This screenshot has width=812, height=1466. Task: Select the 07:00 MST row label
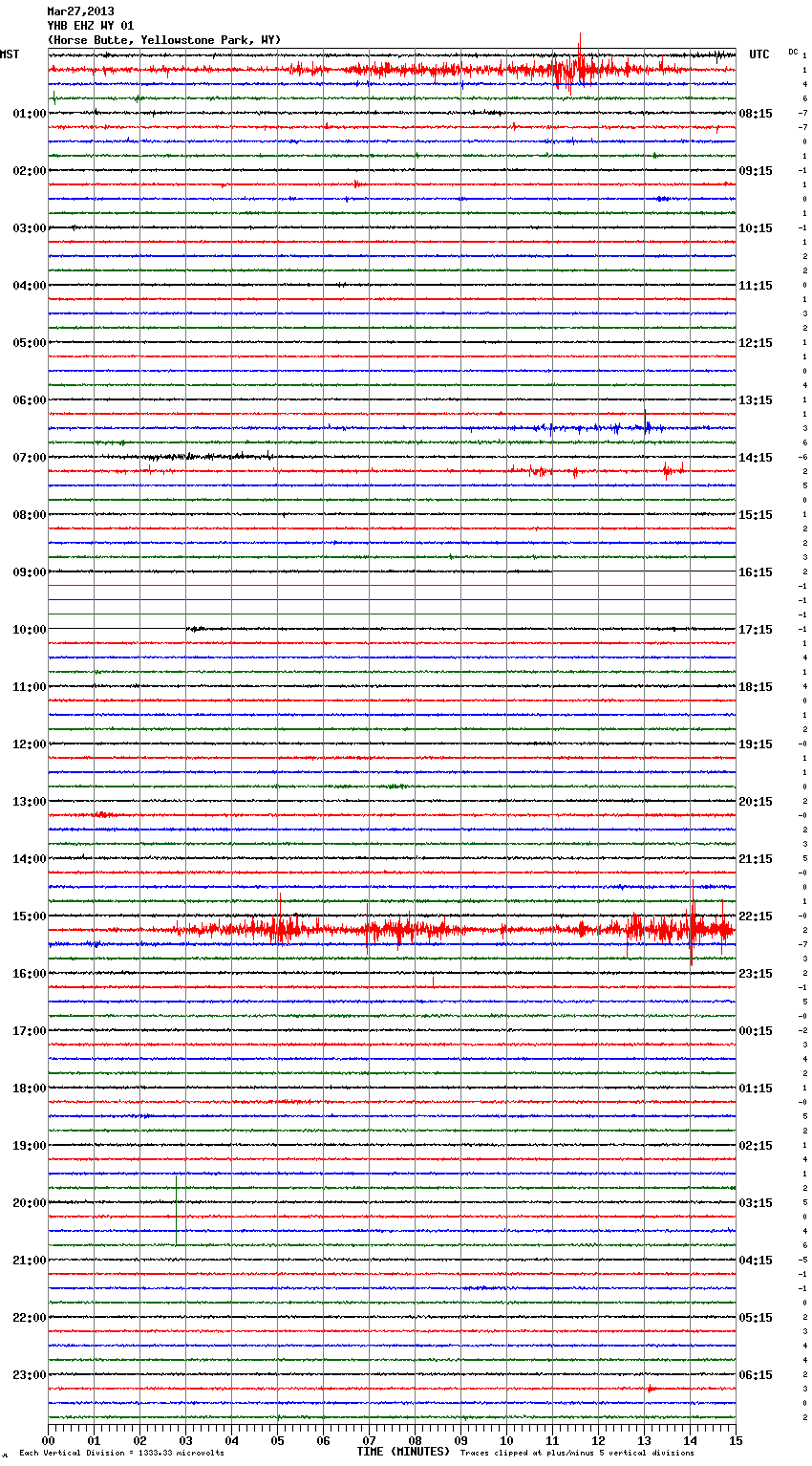point(30,458)
